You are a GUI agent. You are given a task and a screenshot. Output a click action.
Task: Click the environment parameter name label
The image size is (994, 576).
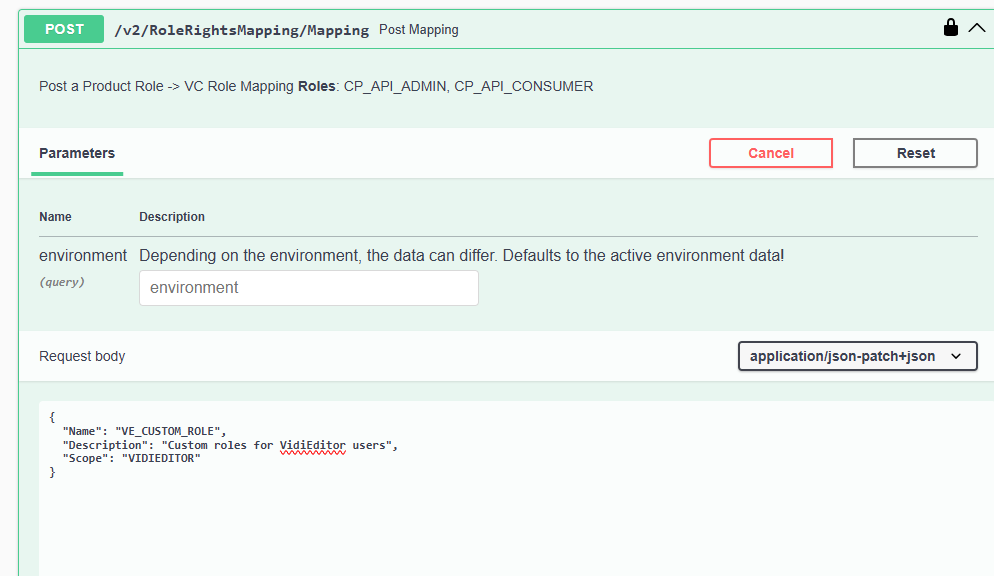[x=83, y=255]
